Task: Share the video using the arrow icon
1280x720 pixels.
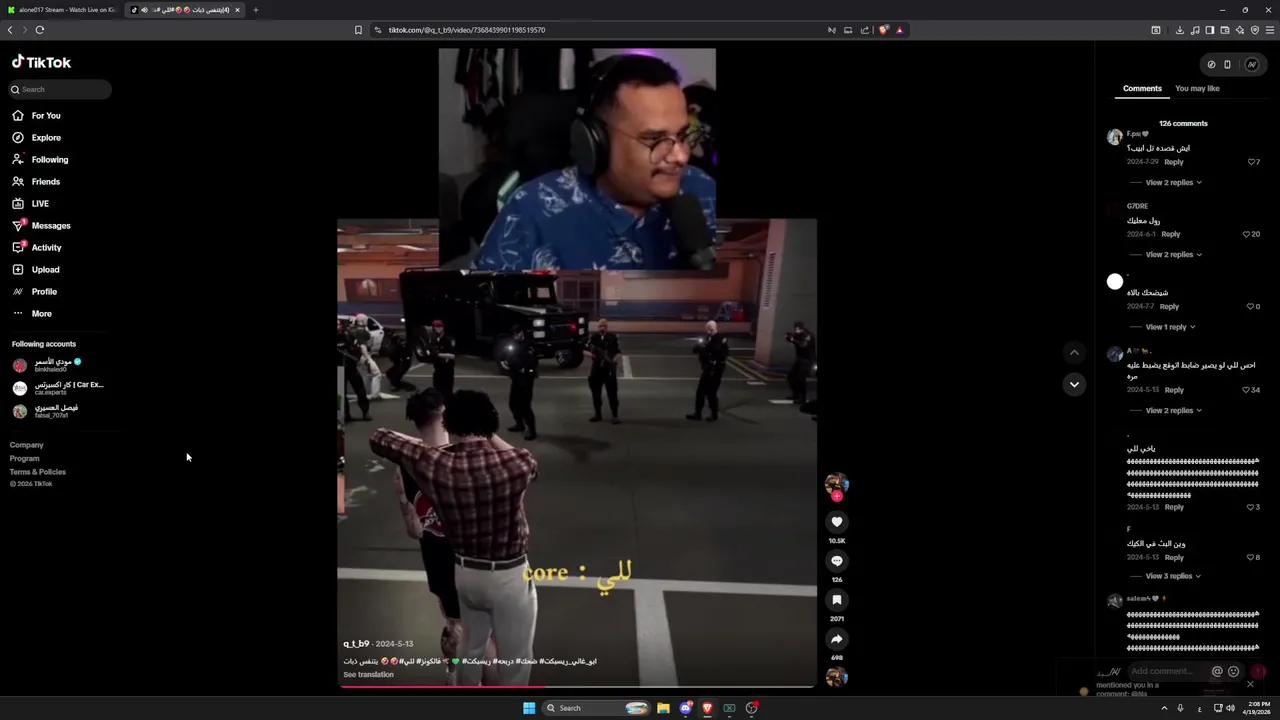Action: tap(837, 639)
